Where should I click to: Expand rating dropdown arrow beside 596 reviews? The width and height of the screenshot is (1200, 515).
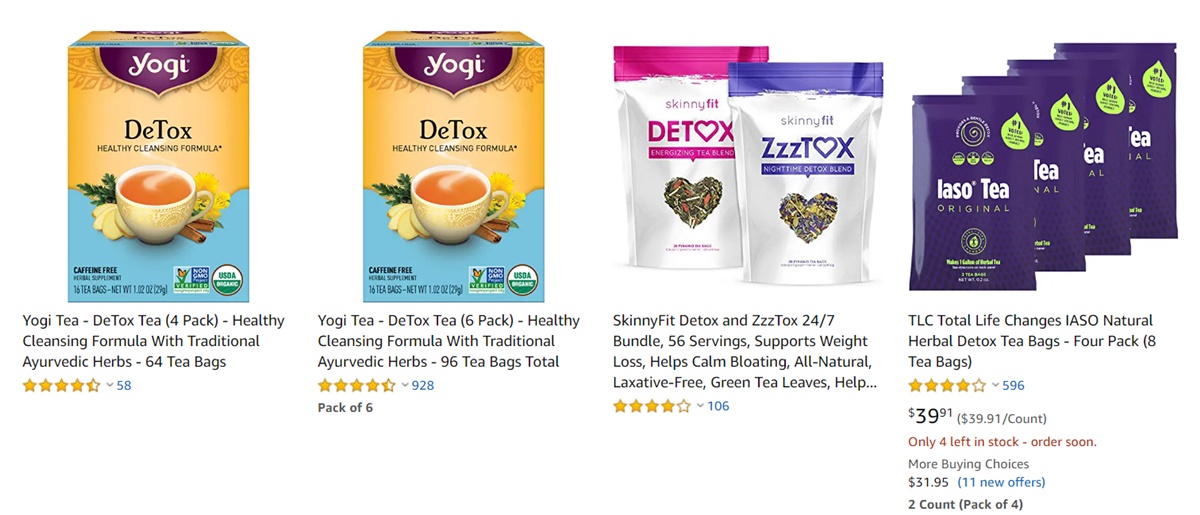click(994, 385)
